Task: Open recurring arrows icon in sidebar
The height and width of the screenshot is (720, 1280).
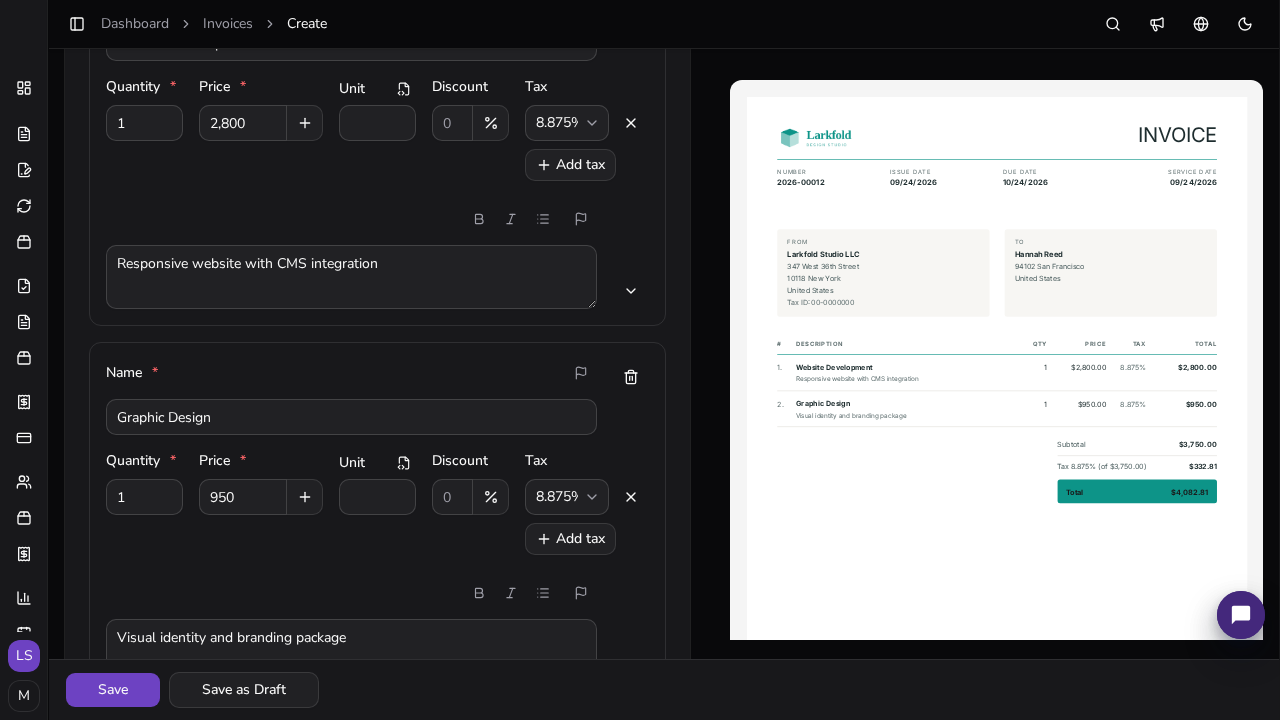Action: coord(24,206)
